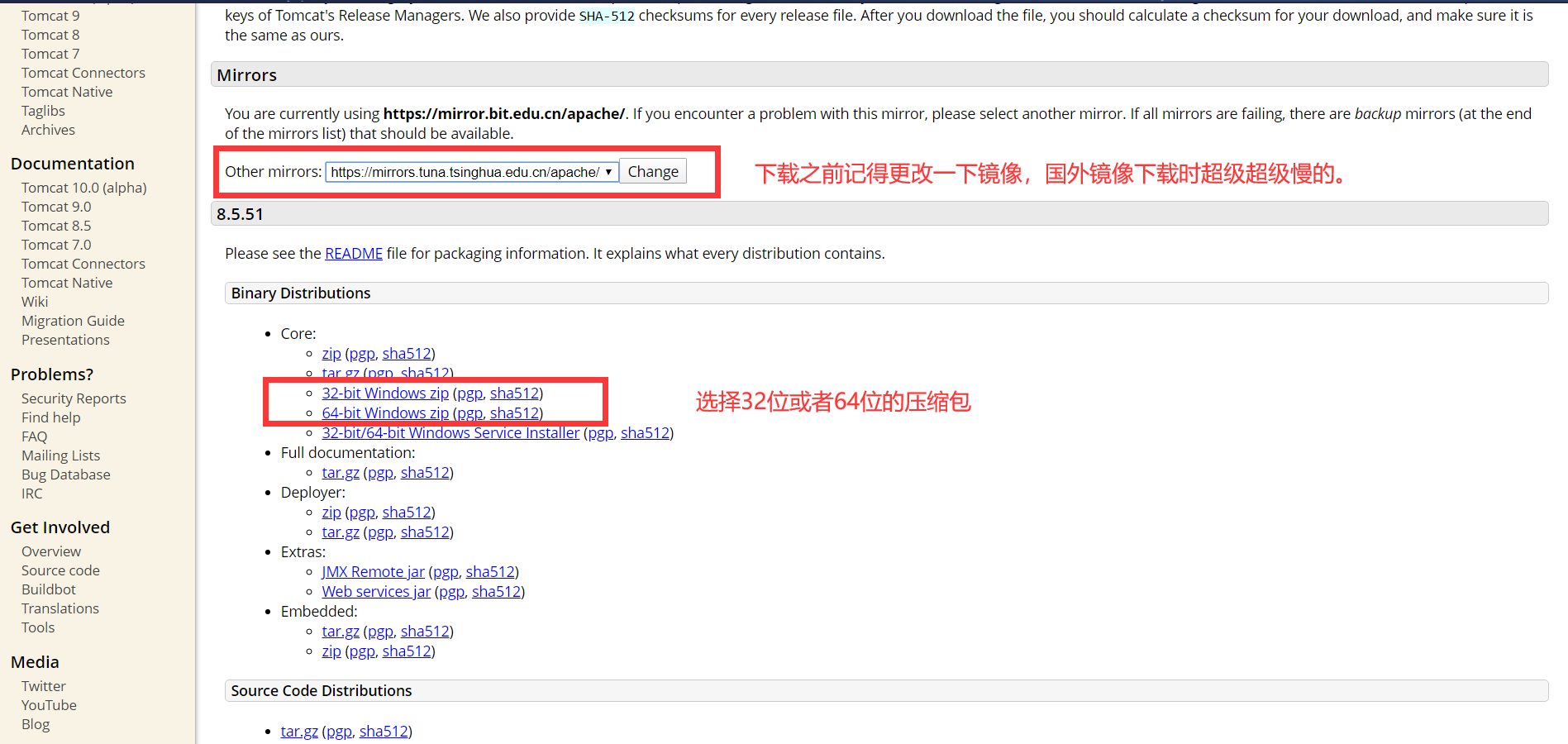Click the Change mirror button

pos(653,171)
